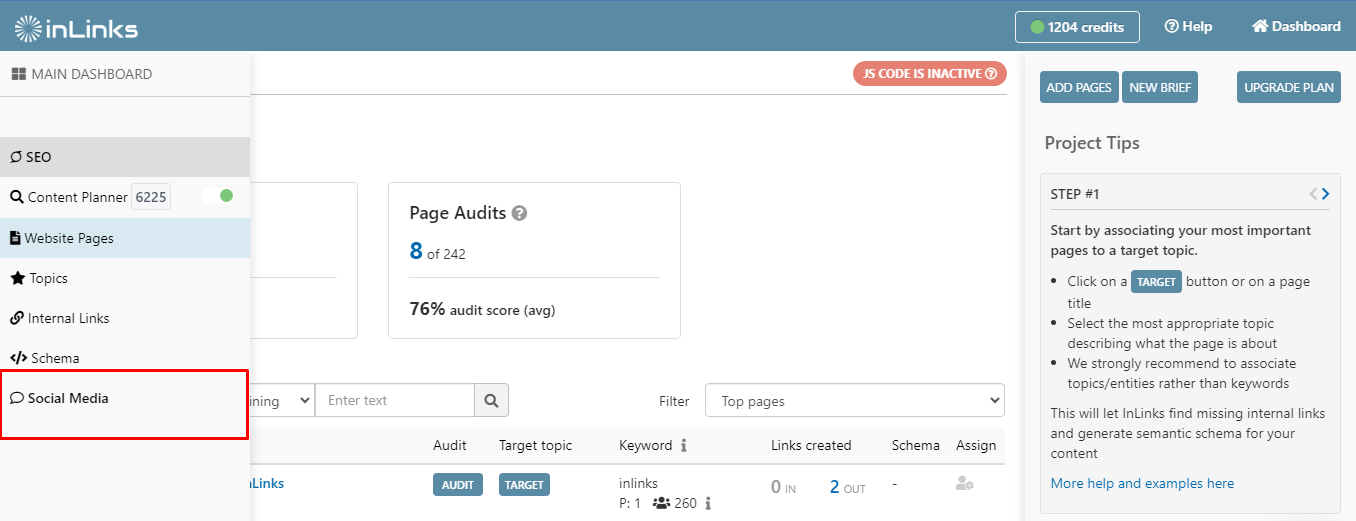Click the Target topic column header

(x=536, y=445)
